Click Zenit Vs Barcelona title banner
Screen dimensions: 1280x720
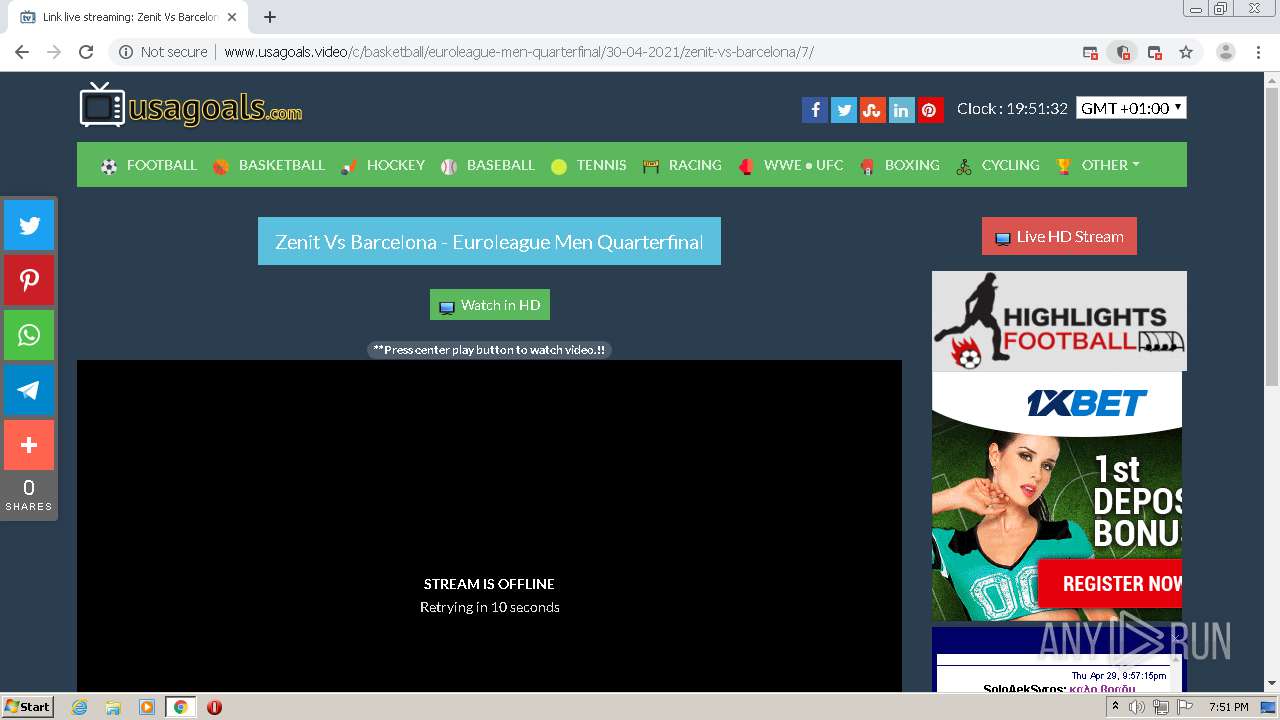(489, 241)
